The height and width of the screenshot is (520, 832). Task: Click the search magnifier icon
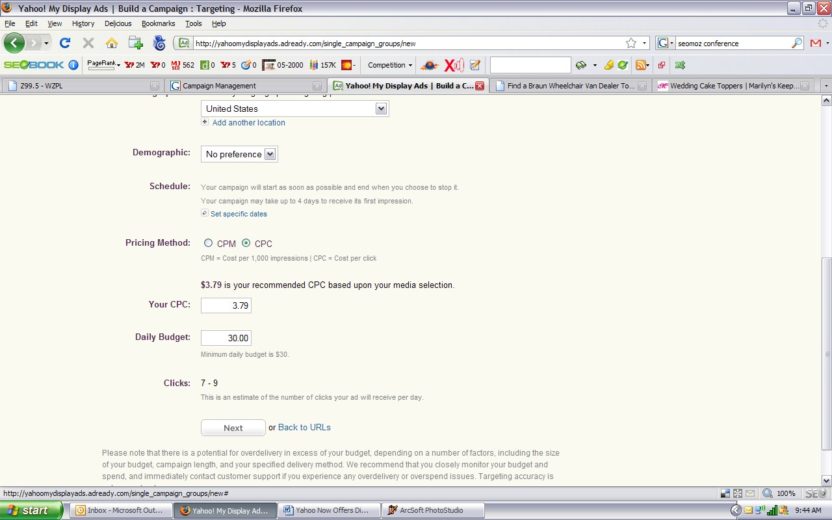click(x=796, y=43)
